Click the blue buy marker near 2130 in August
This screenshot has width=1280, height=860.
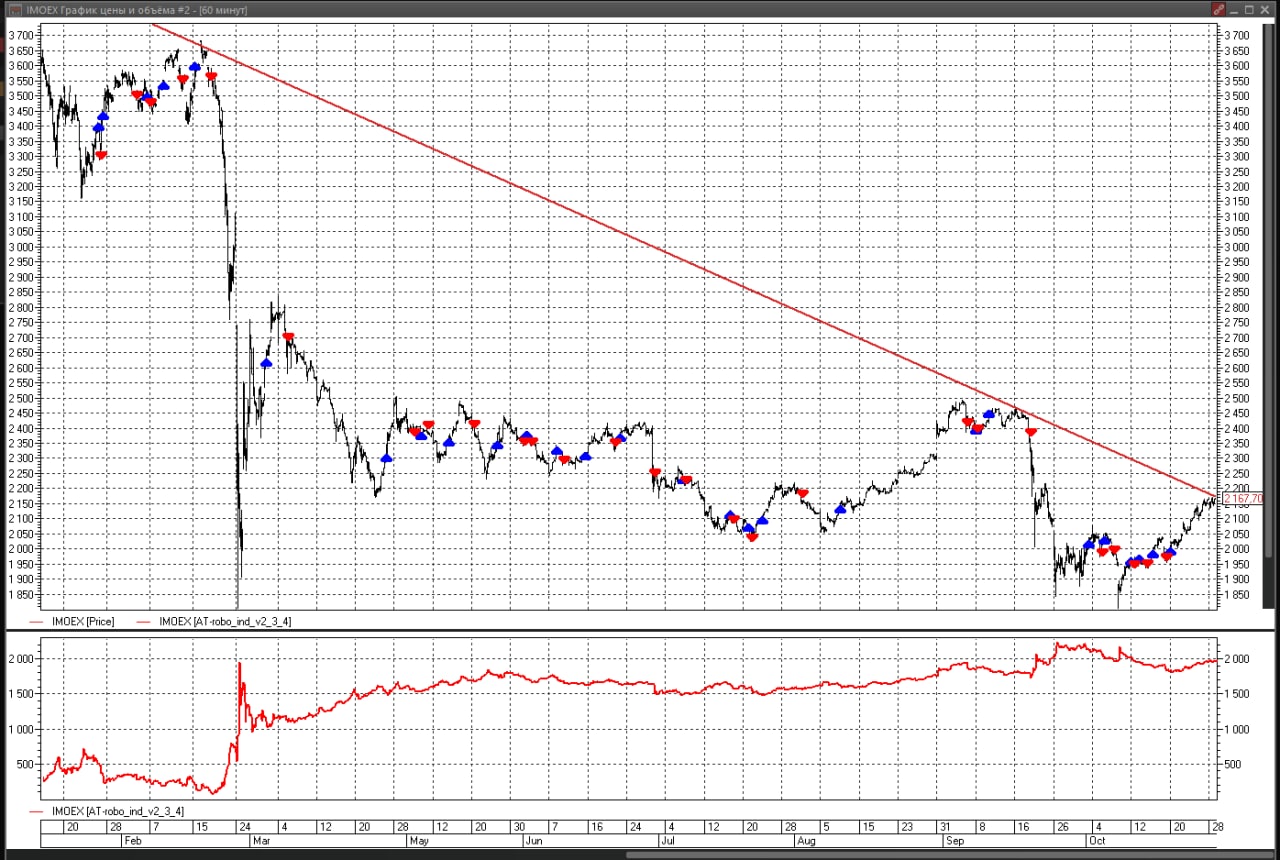click(x=840, y=509)
